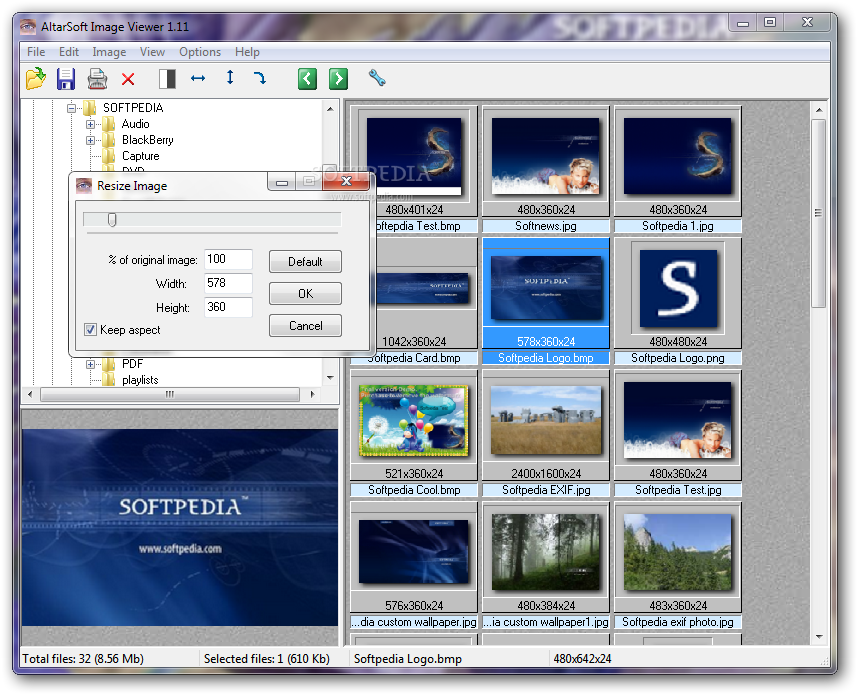The image size is (858, 695).
Task: Rotate image with the curved arrow icon
Action: coord(260,78)
